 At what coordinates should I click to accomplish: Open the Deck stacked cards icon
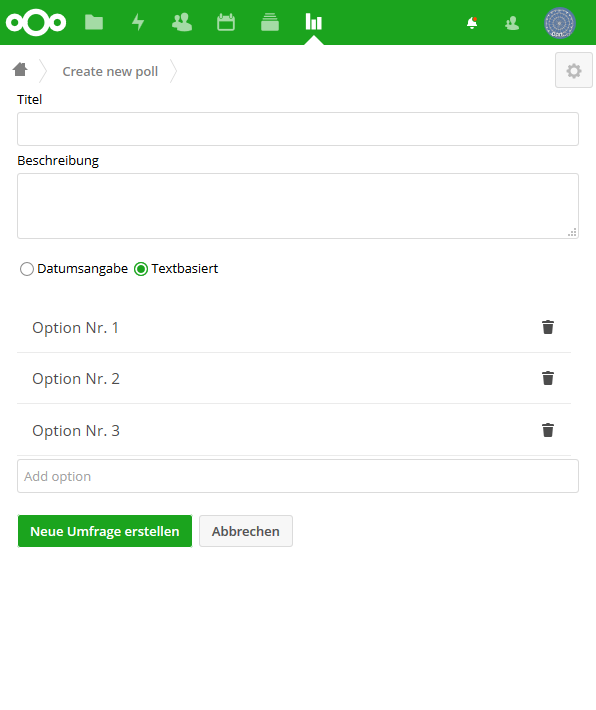click(x=269, y=22)
